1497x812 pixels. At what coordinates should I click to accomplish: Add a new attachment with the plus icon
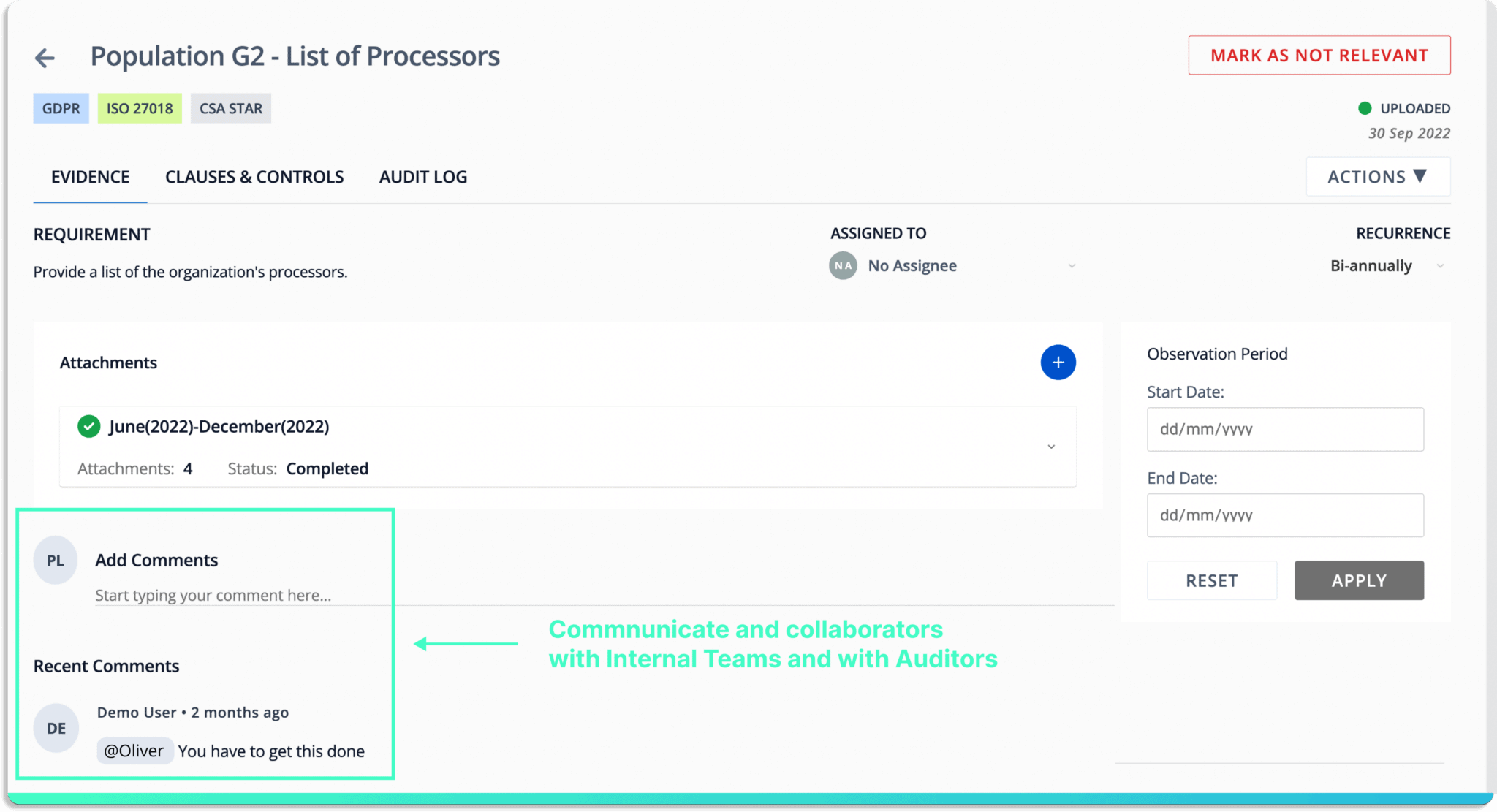pyautogui.click(x=1058, y=363)
